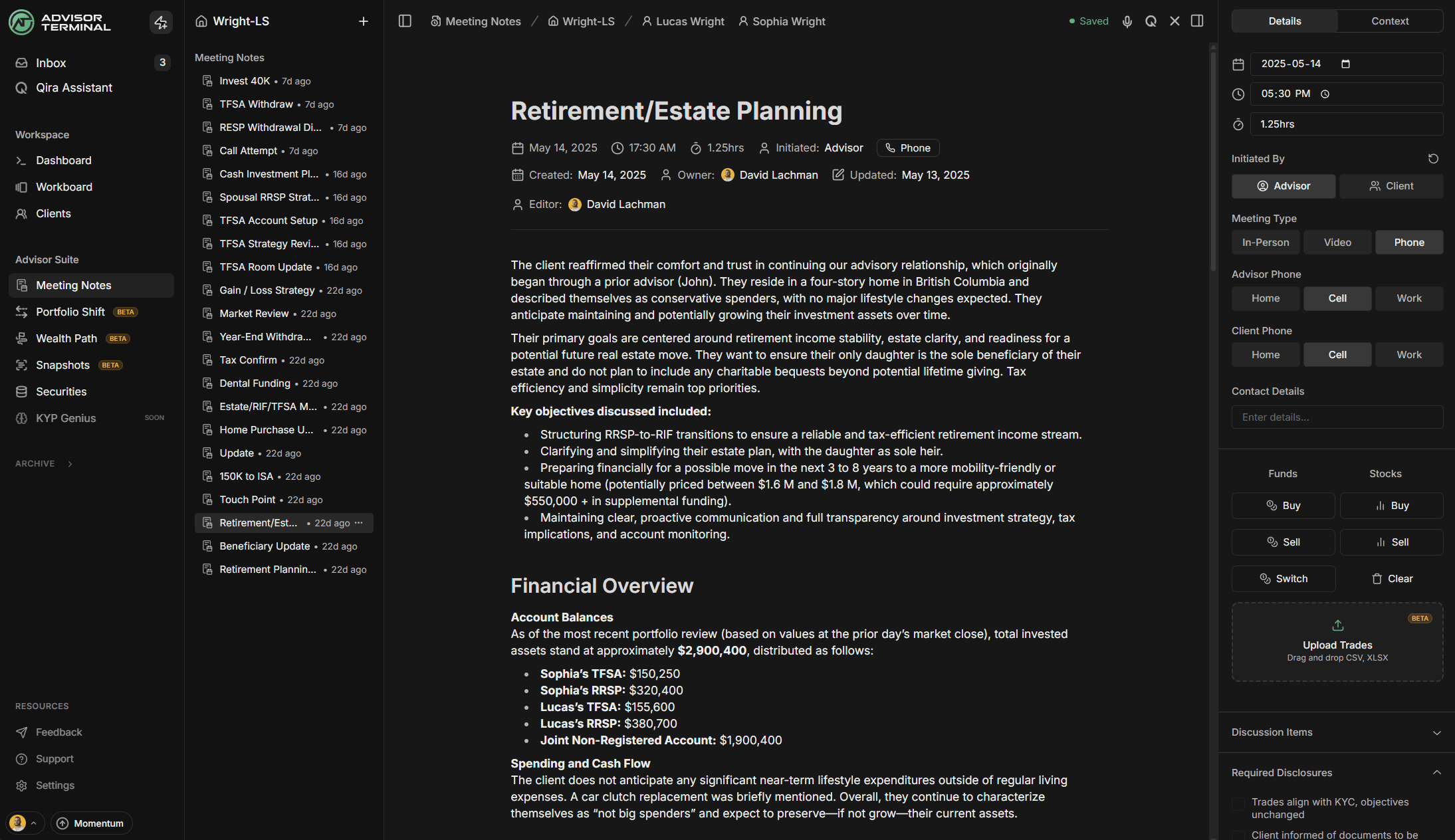The width and height of the screenshot is (1455, 840).
Task: Select Portfolio Shift from Advisor Suite
Action: (x=70, y=312)
